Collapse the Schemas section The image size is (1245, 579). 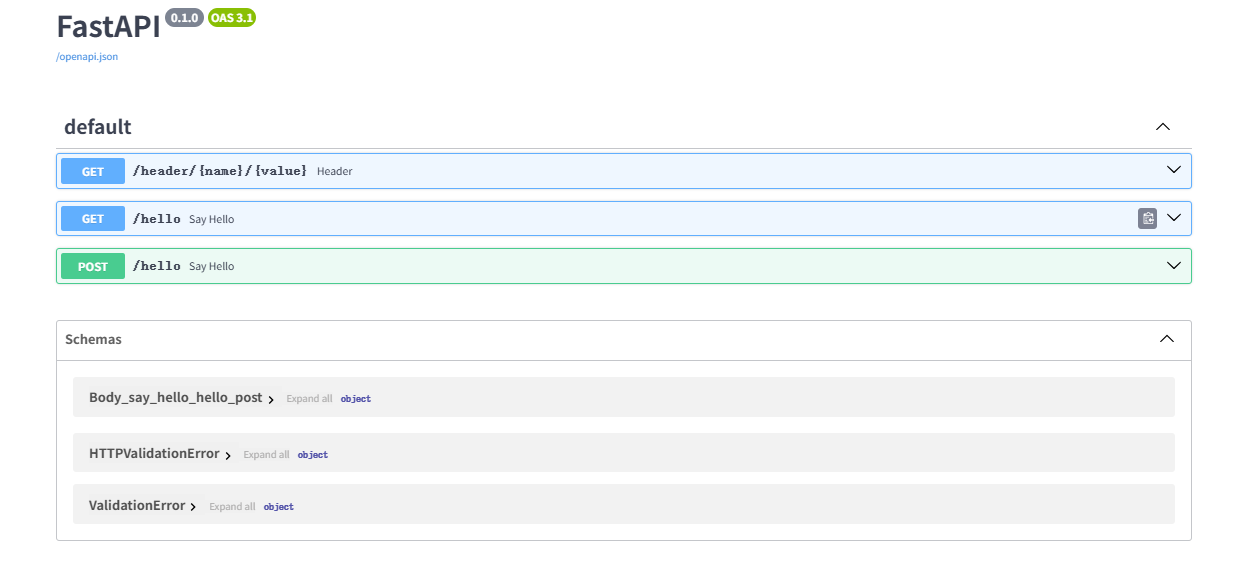pos(1167,339)
